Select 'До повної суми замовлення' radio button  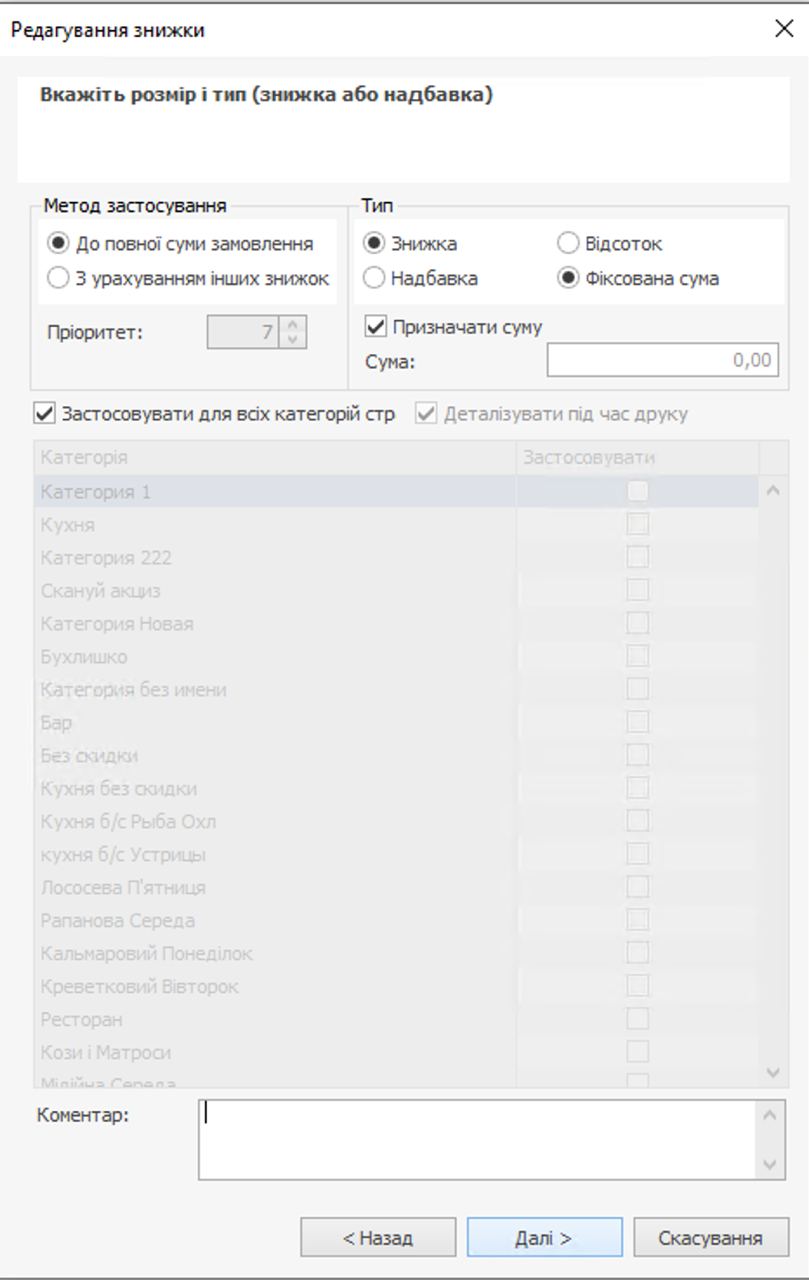click(x=59, y=244)
